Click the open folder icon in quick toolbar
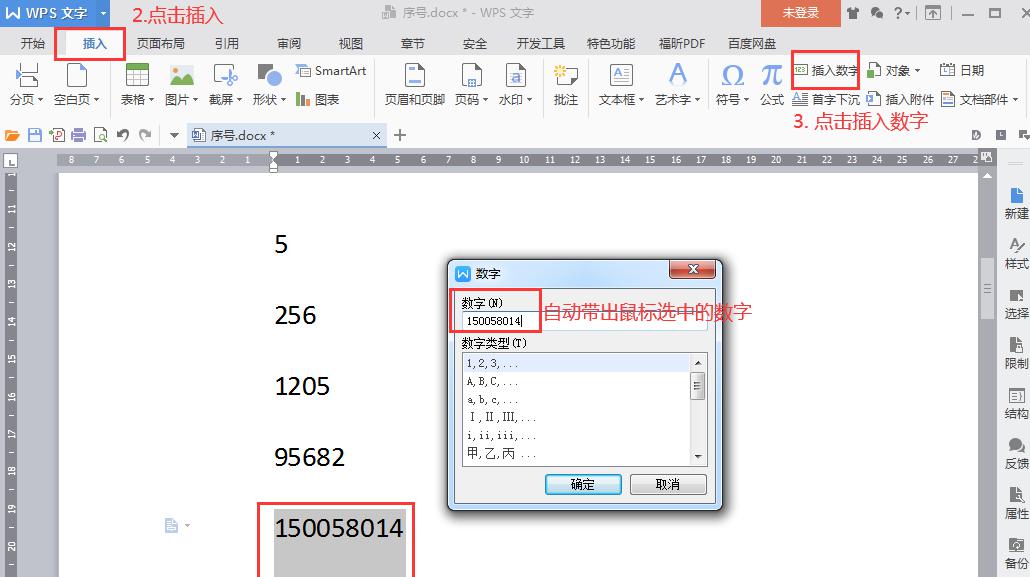The width and height of the screenshot is (1030, 577). click(x=12, y=135)
